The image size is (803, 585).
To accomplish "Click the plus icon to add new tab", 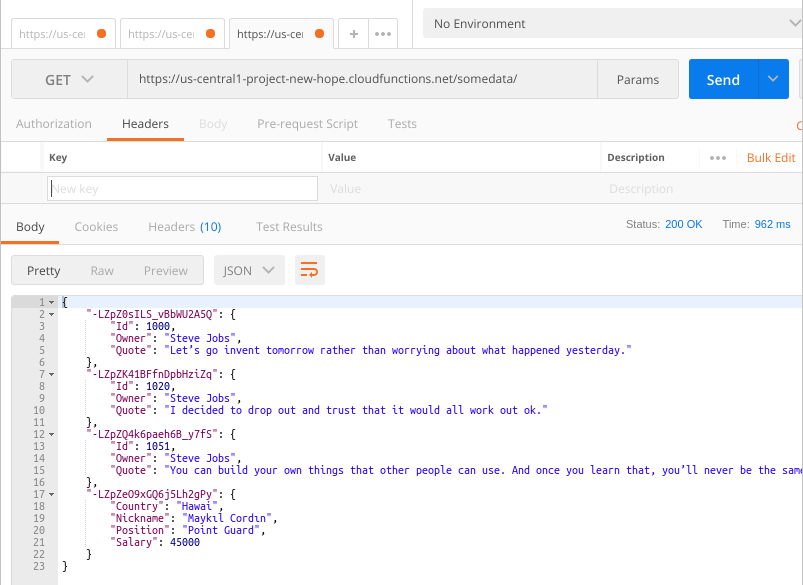I will tap(353, 33).
